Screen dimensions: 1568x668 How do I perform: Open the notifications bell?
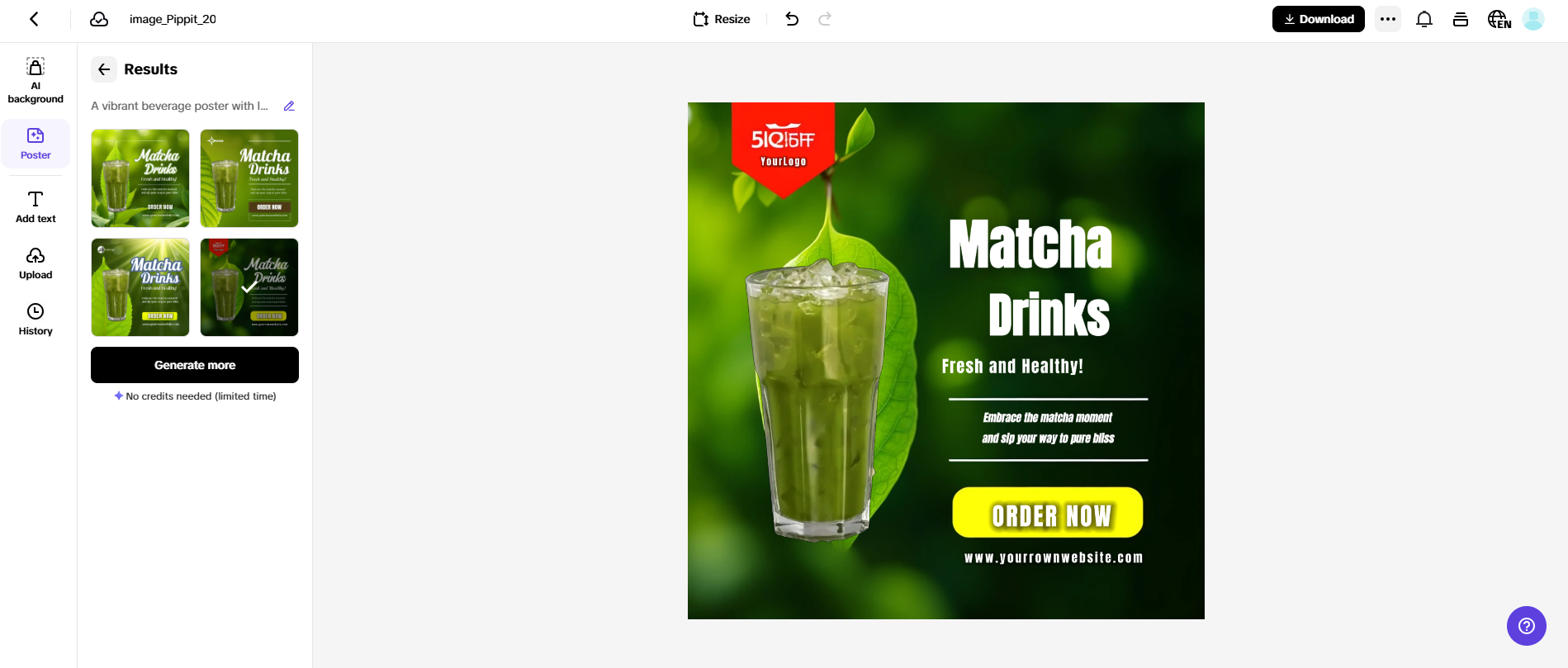click(x=1424, y=19)
